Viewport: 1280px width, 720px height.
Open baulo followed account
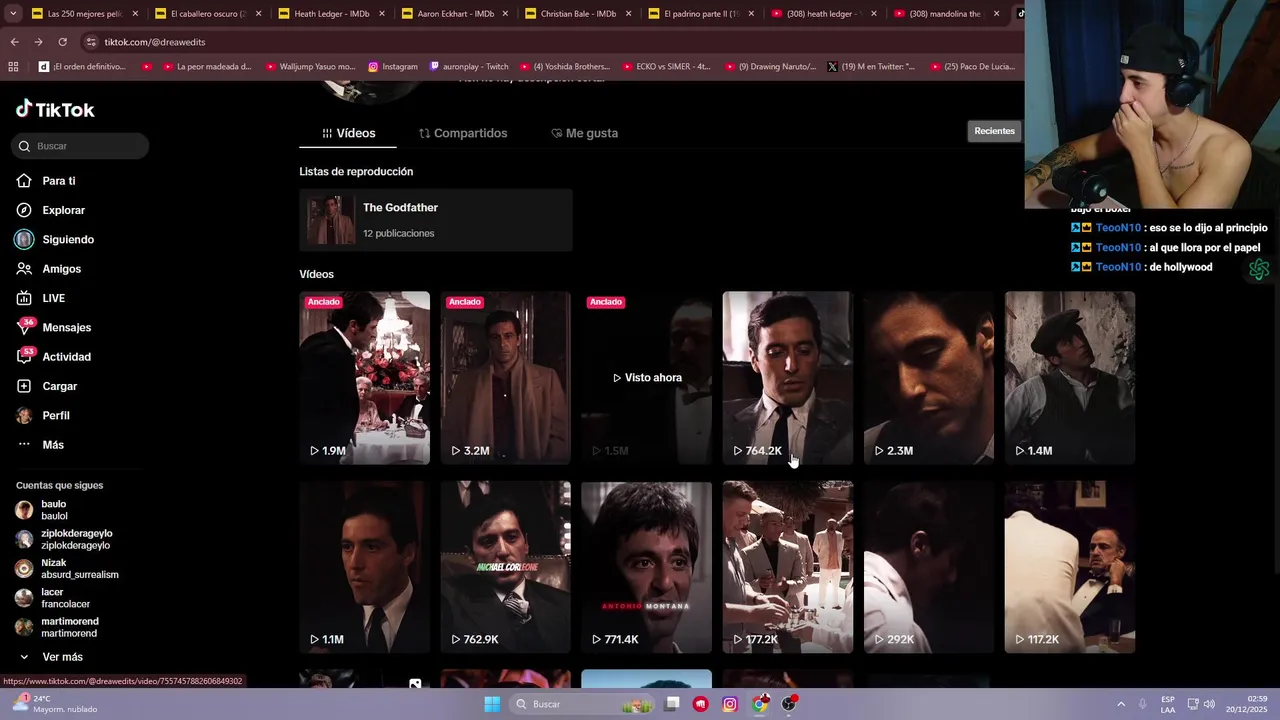(x=54, y=510)
